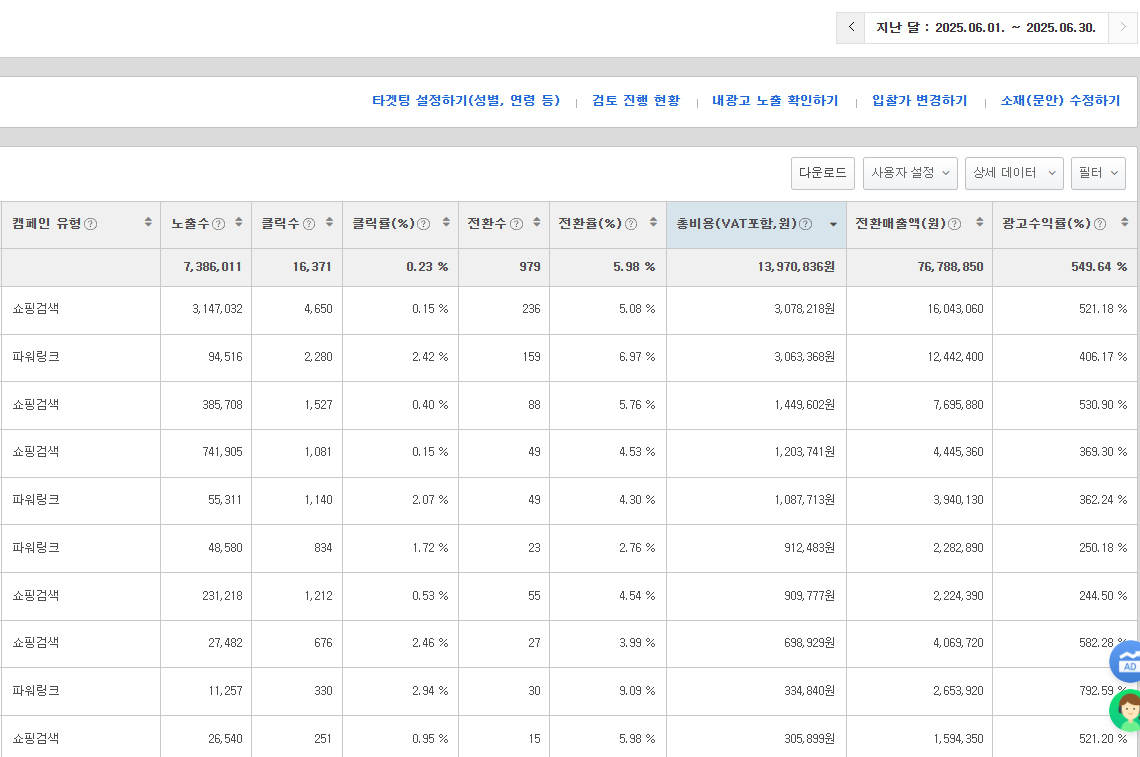Screen dimensions: 1140x757
Task: Click help icon beside 클릭수 column
Action: pyautogui.click(x=309, y=224)
